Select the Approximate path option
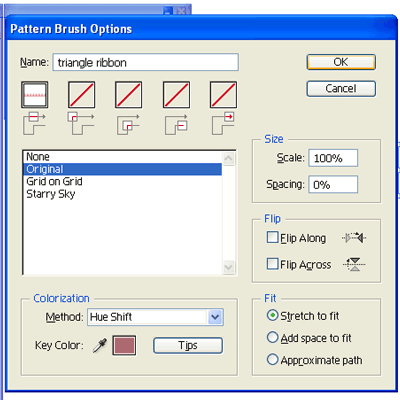The image size is (400, 400). coord(272,360)
